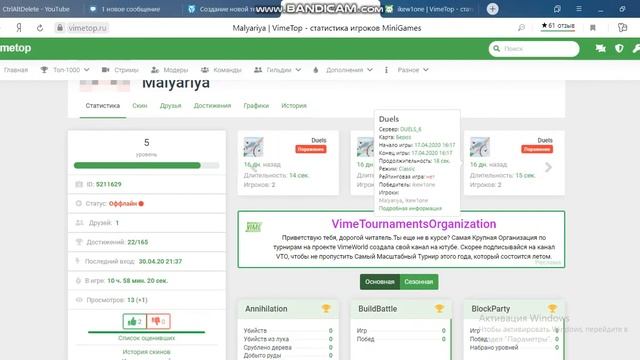Click the vimetop.ru address field
This screenshot has height=360, width=640.
click(x=87, y=28)
